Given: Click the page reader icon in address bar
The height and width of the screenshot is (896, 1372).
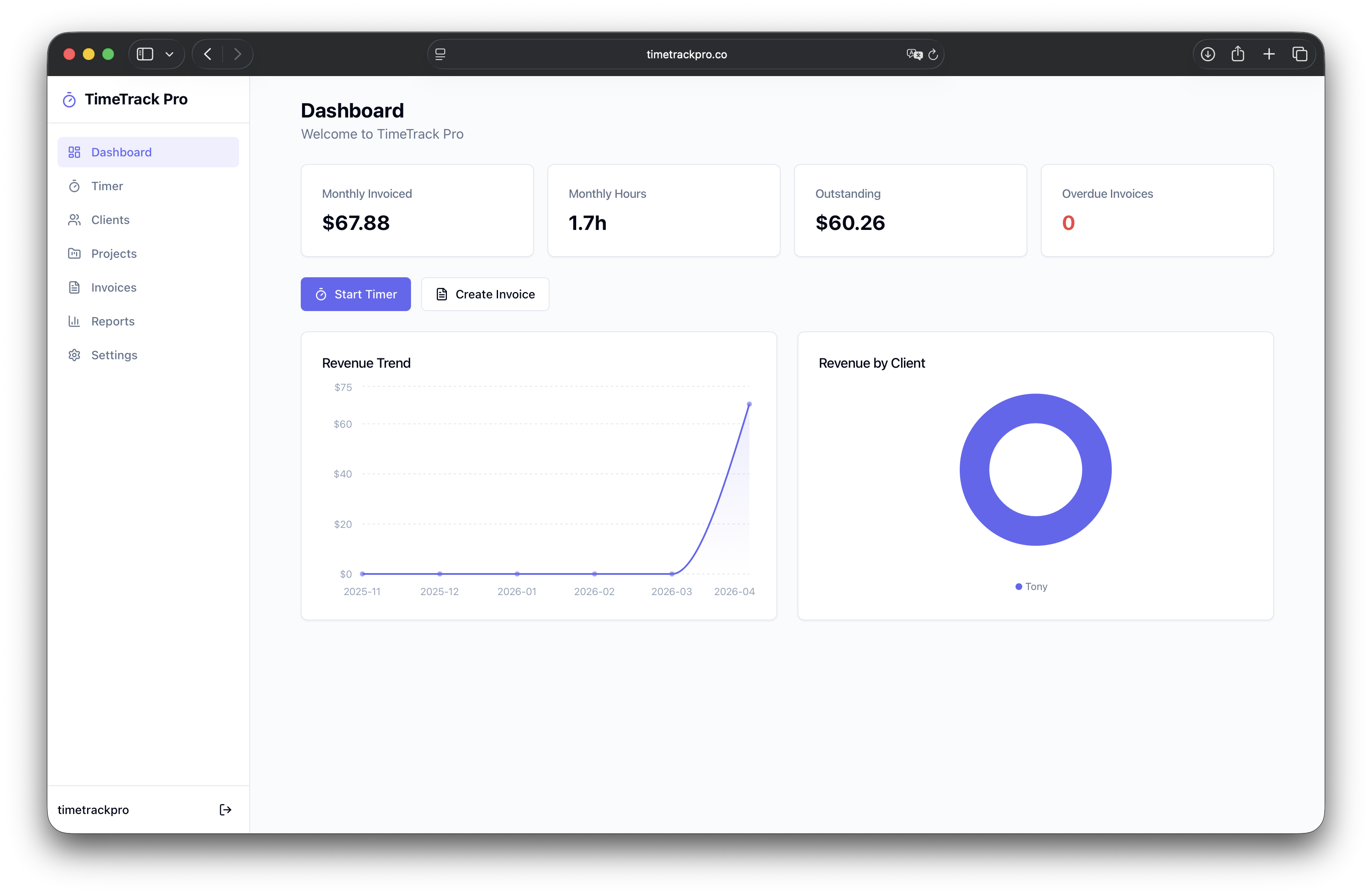Looking at the screenshot, I should point(441,54).
